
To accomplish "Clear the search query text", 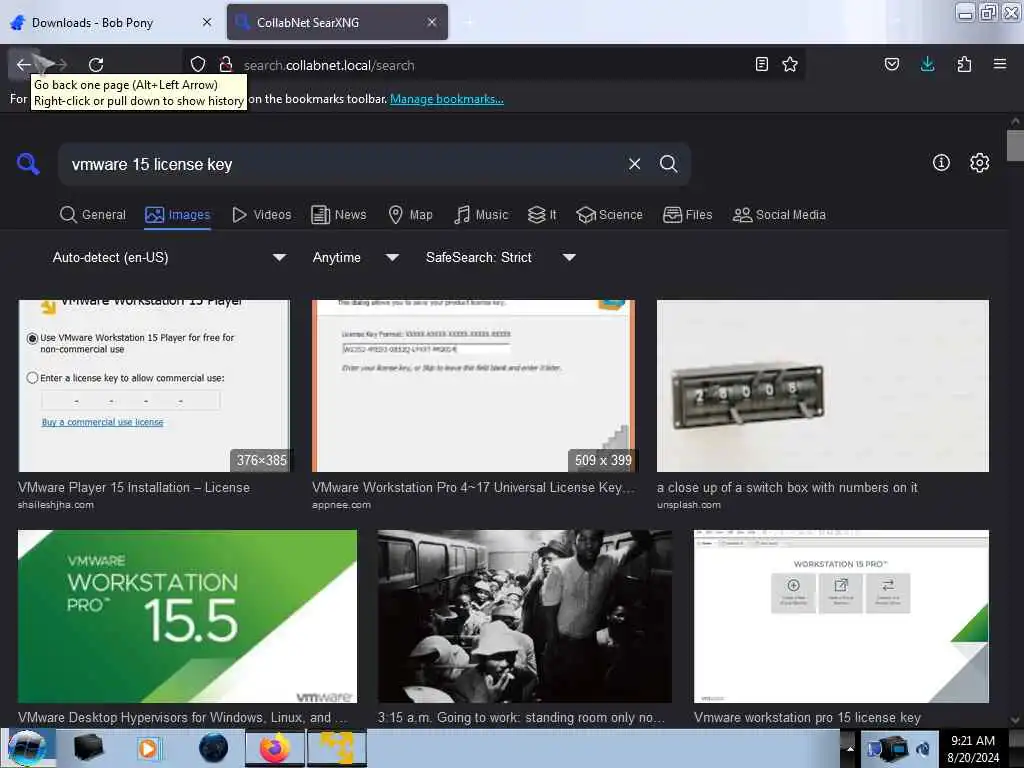I will pyautogui.click(x=634, y=164).
